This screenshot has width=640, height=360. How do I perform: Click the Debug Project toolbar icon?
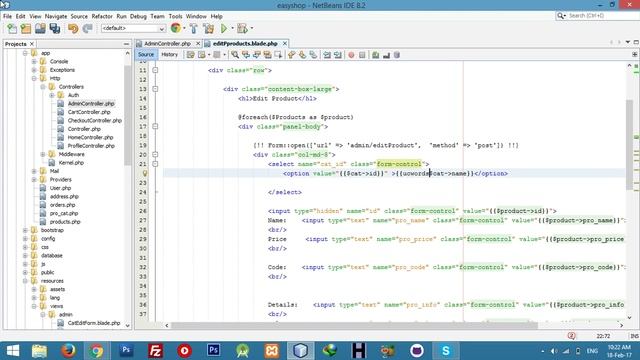coord(242,28)
